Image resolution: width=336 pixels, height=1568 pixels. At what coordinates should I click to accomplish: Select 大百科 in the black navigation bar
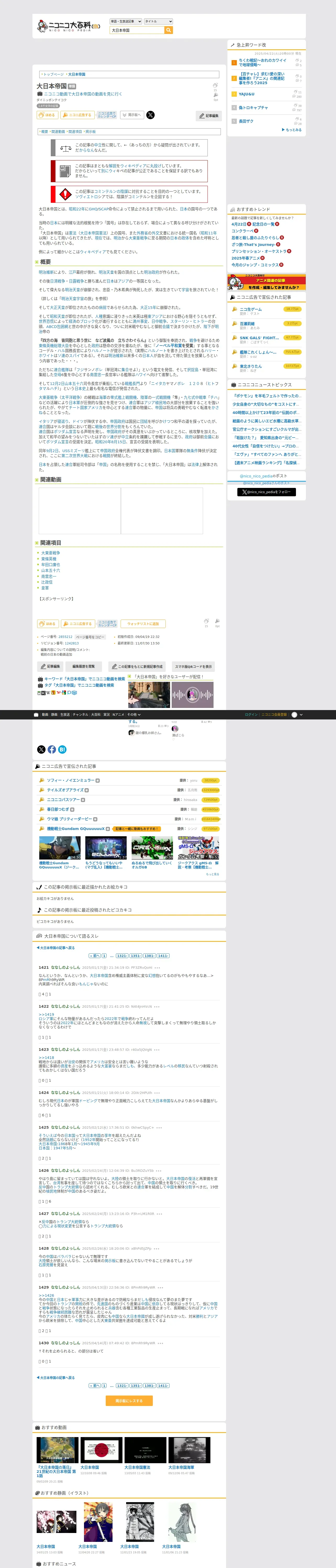96,714
